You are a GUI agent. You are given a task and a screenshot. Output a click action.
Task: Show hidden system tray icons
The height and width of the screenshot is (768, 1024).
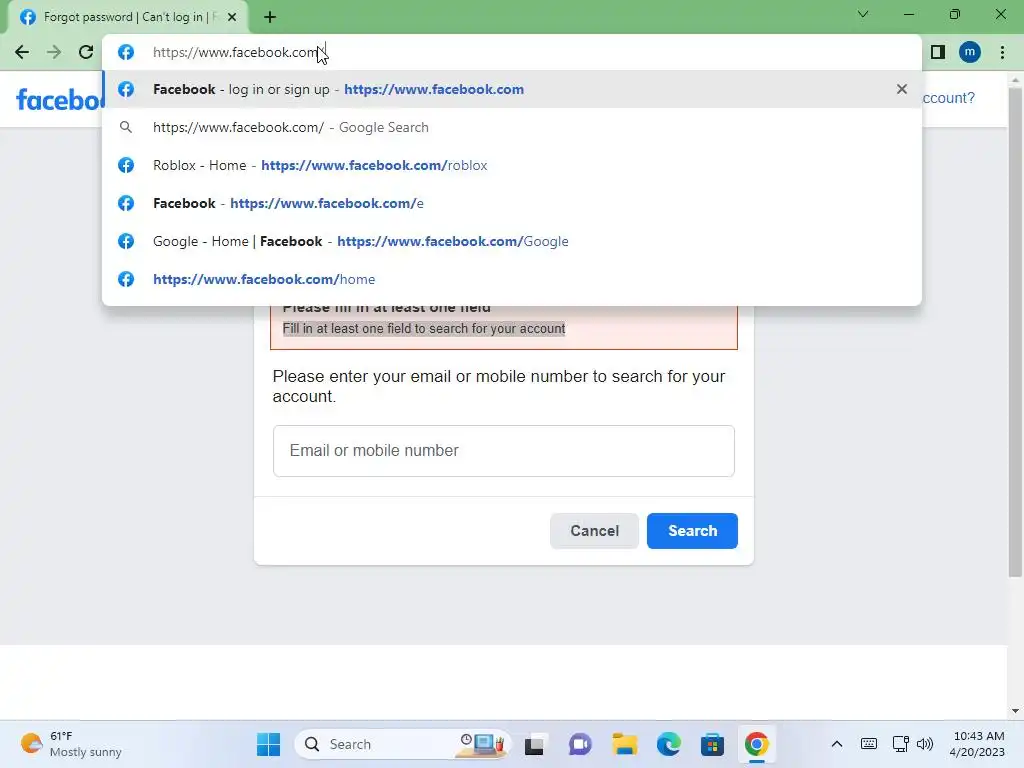click(x=837, y=744)
